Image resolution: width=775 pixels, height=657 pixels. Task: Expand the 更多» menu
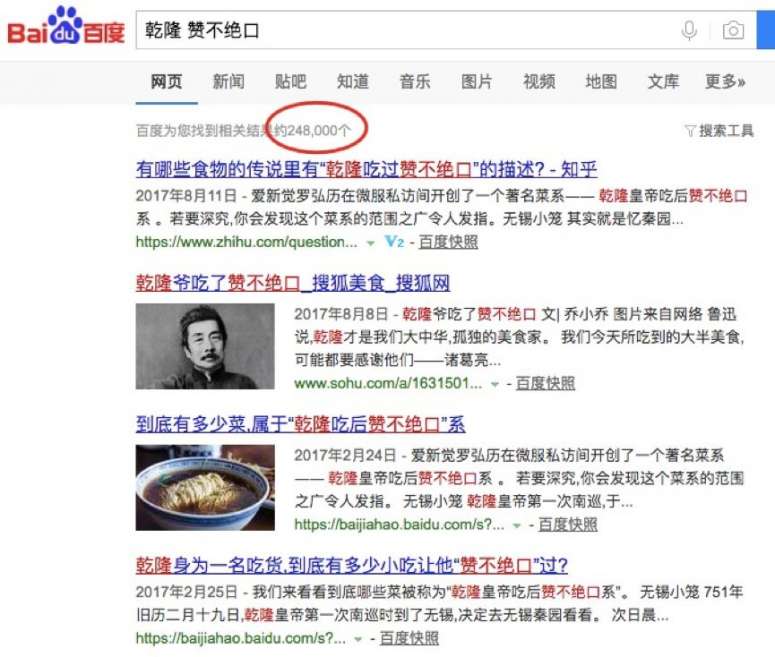(x=725, y=82)
